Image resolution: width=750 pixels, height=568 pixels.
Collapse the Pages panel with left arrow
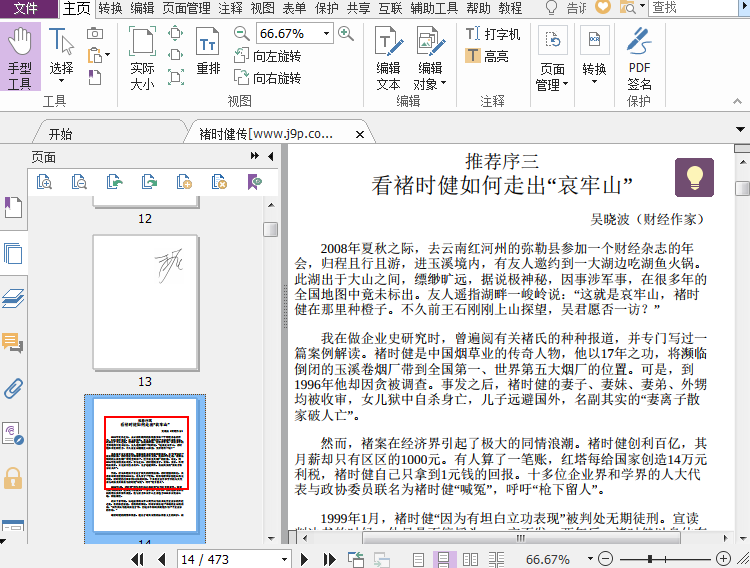coord(271,156)
